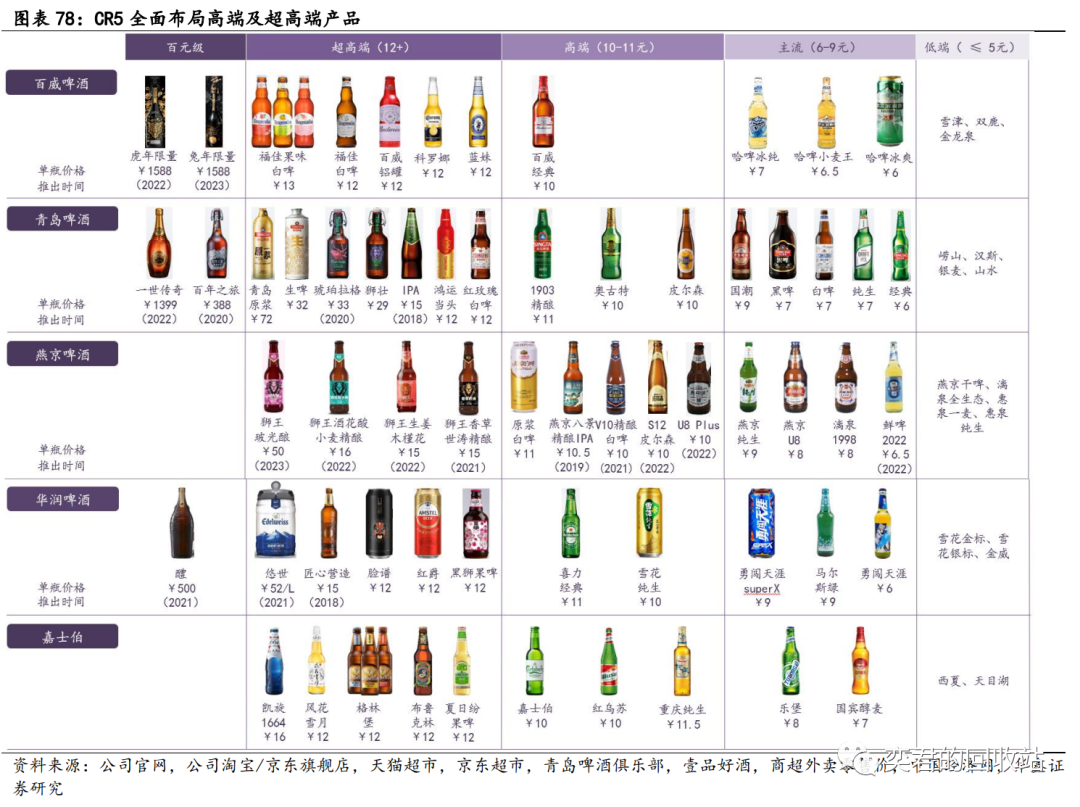The height and width of the screenshot is (807, 1080).
Task: Select the 原浆白啤 yellow can image
Action: coord(523,377)
